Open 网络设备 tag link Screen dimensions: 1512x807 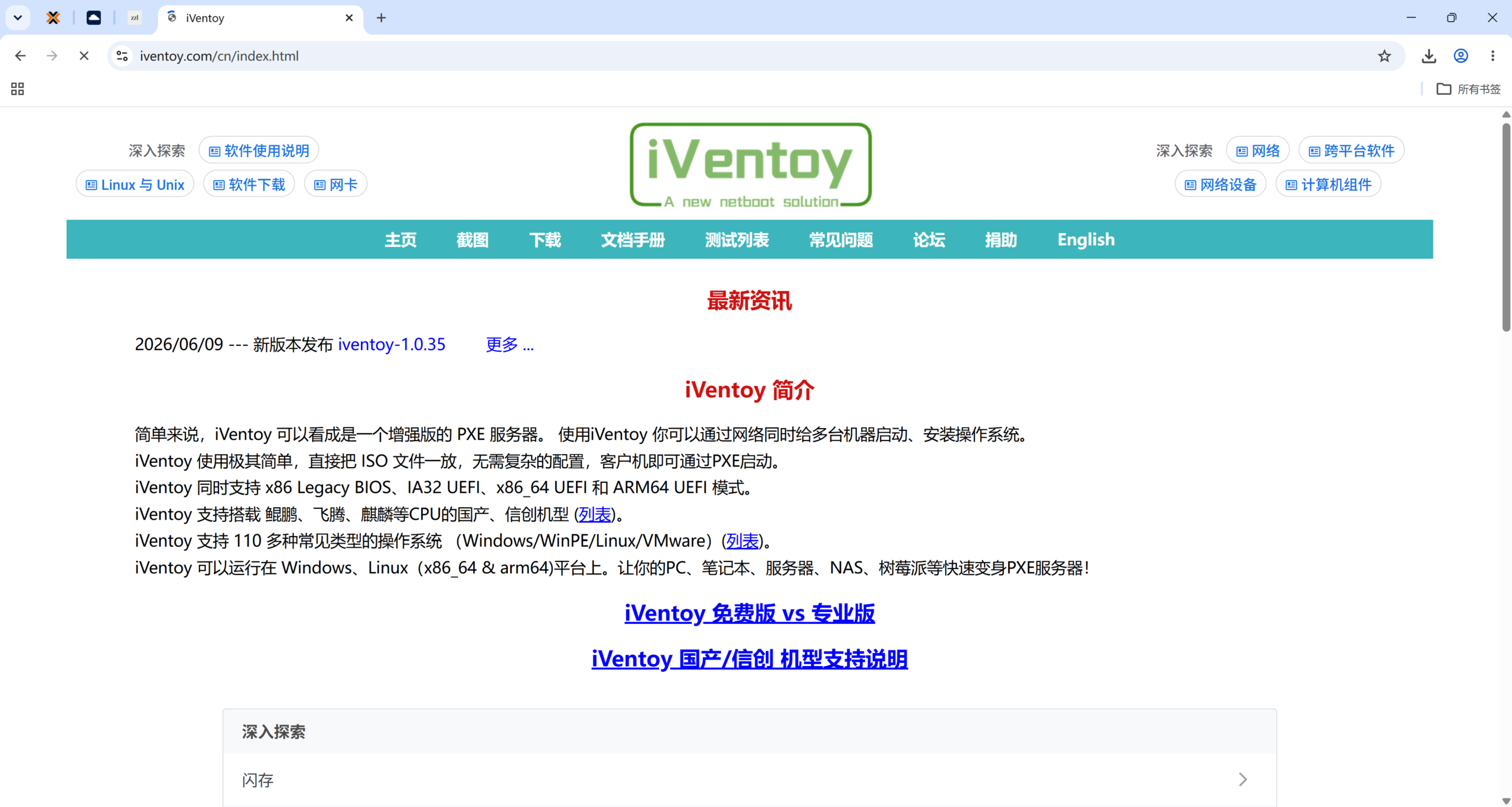coord(1221,184)
